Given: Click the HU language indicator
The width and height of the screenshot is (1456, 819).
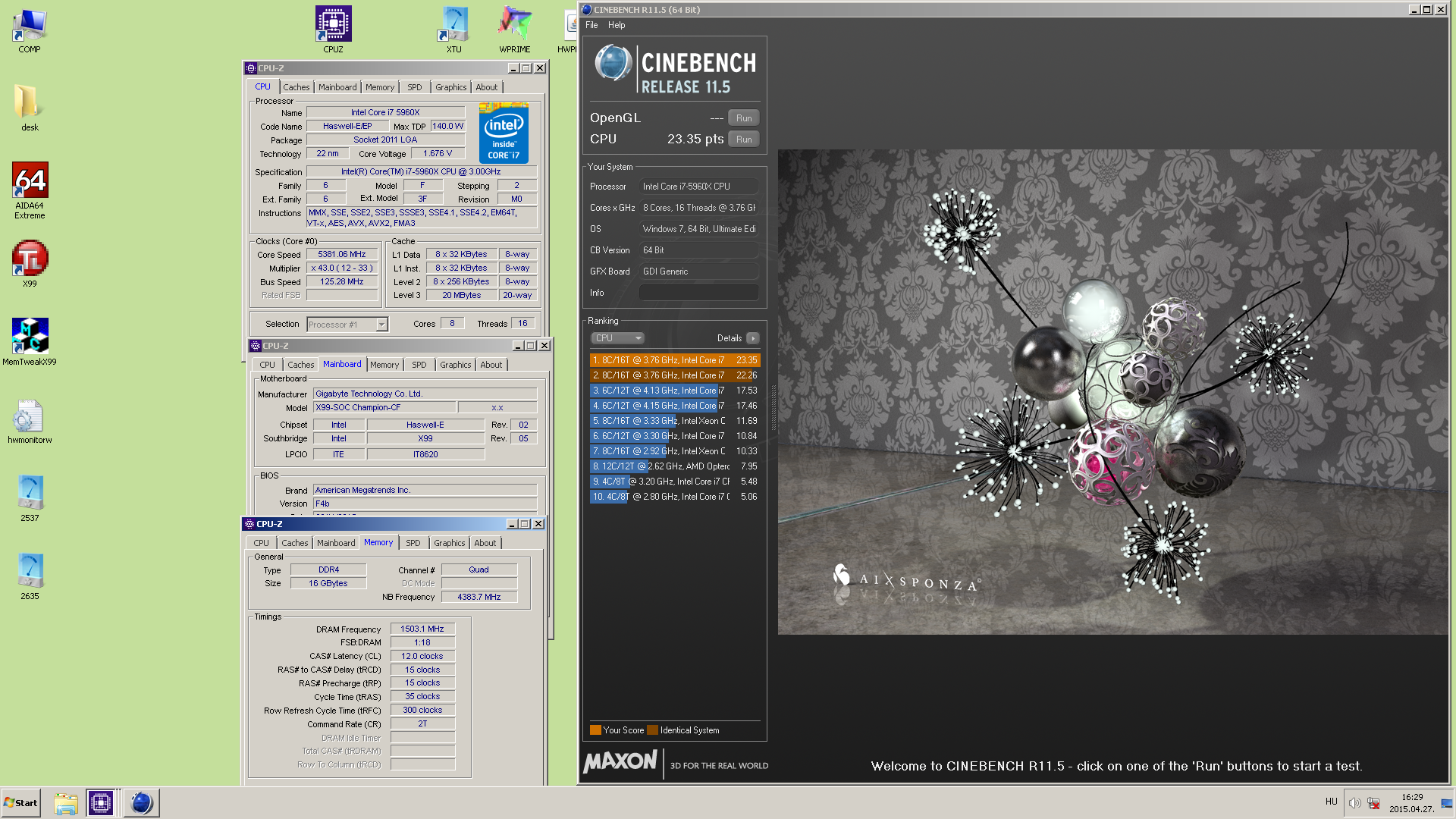Looking at the screenshot, I should [1331, 802].
